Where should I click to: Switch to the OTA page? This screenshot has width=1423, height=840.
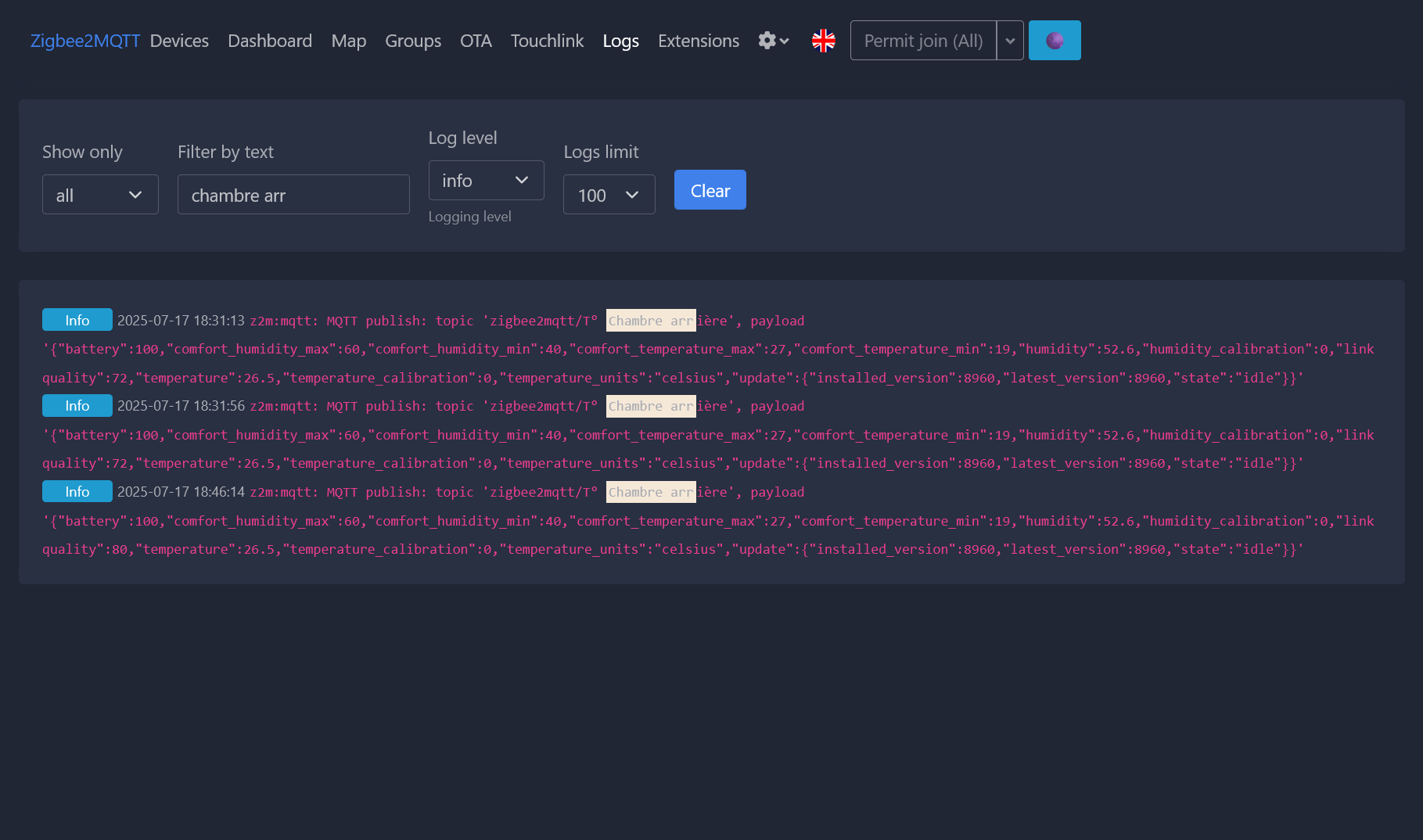point(476,41)
